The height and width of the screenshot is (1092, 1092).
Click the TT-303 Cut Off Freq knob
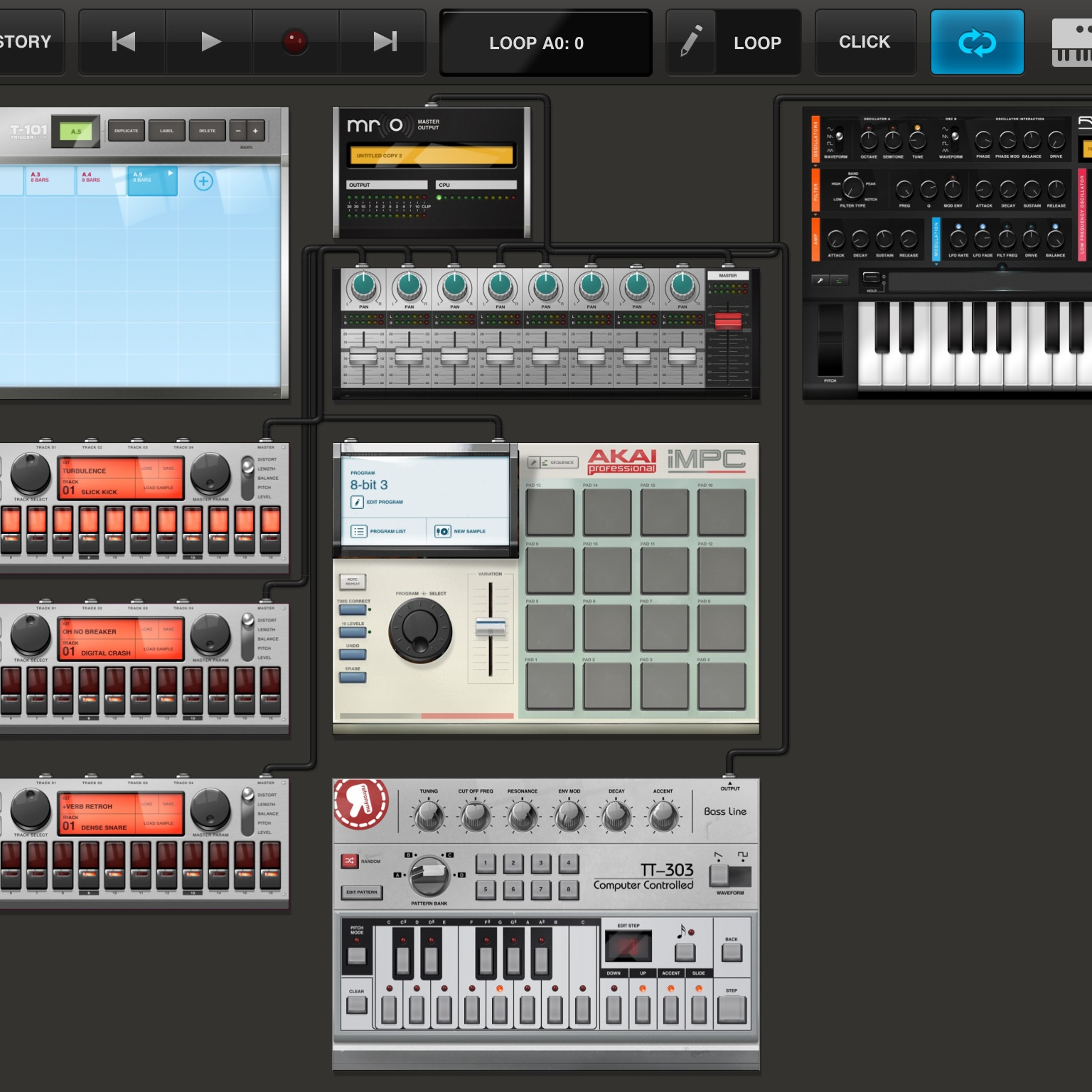click(475, 816)
